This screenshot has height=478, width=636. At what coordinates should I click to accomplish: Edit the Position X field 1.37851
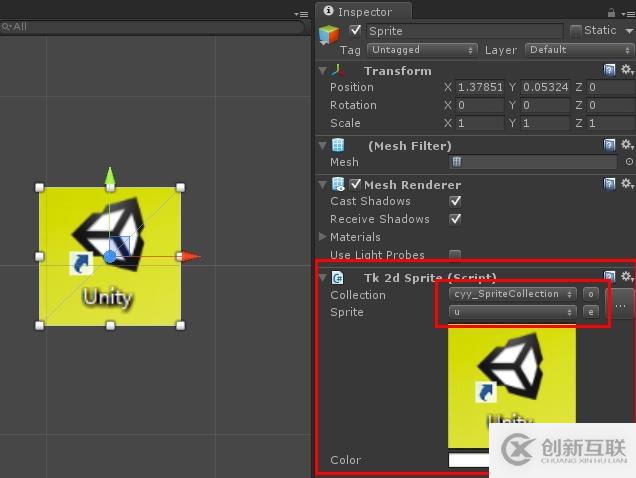[480, 87]
